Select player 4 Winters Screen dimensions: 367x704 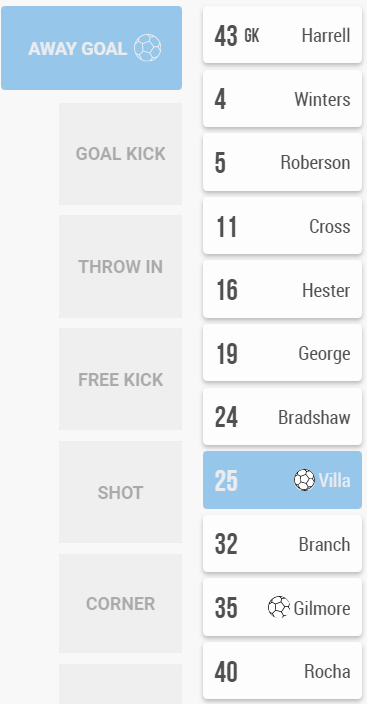pyautogui.click(x=283, y=99)
